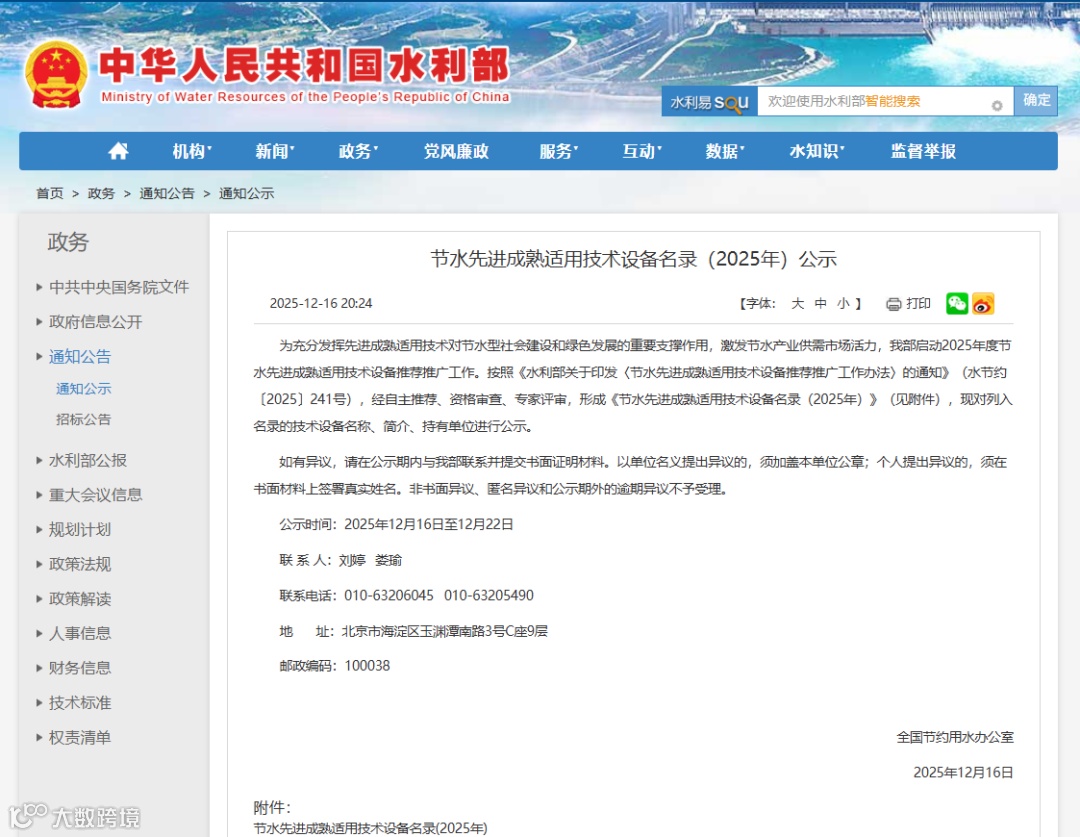The width and height of the screenshot is (1080, 837).
Task: Click 政务 in the breadcrumb
Action: 101,194
